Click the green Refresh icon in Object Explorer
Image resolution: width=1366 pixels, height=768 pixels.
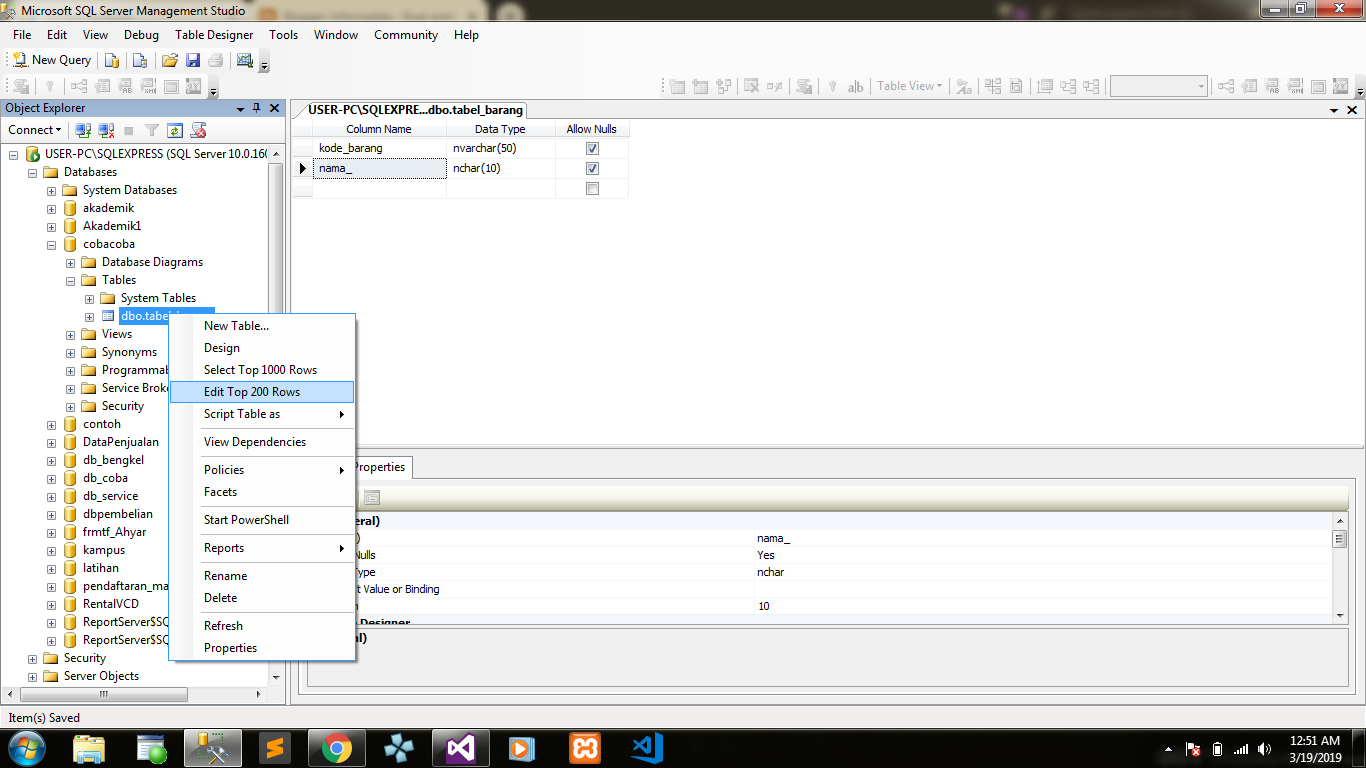click(175, 130)
